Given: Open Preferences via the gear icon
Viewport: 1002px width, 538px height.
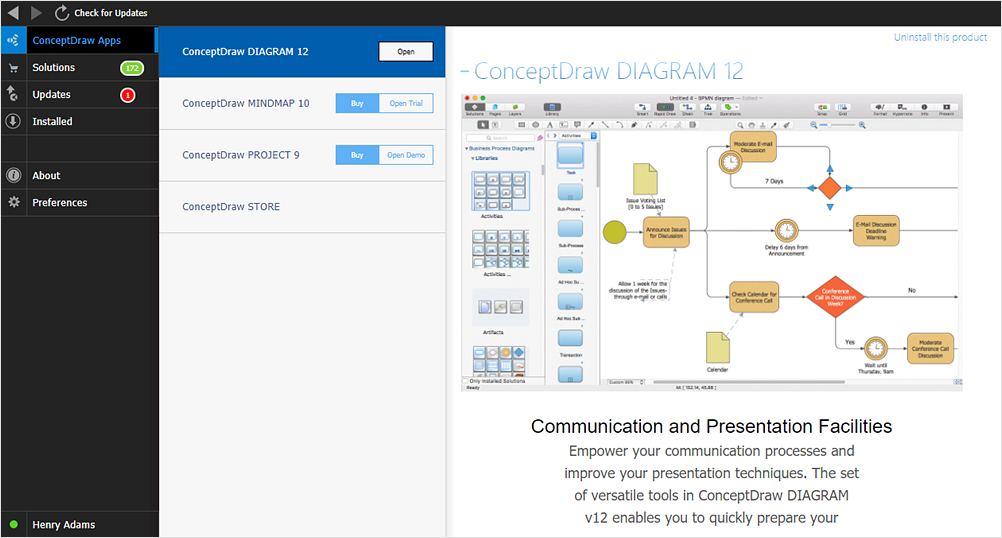Looking at the screenshot, I should point(13,202).
